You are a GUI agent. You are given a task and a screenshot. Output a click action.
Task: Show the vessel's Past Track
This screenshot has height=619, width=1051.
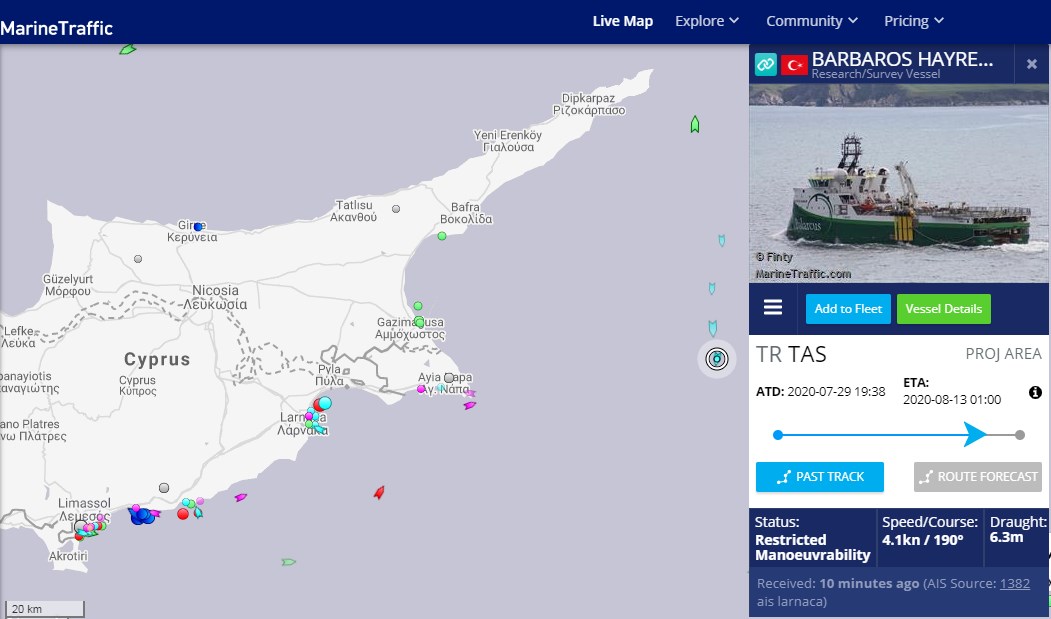tap(820, 477)
